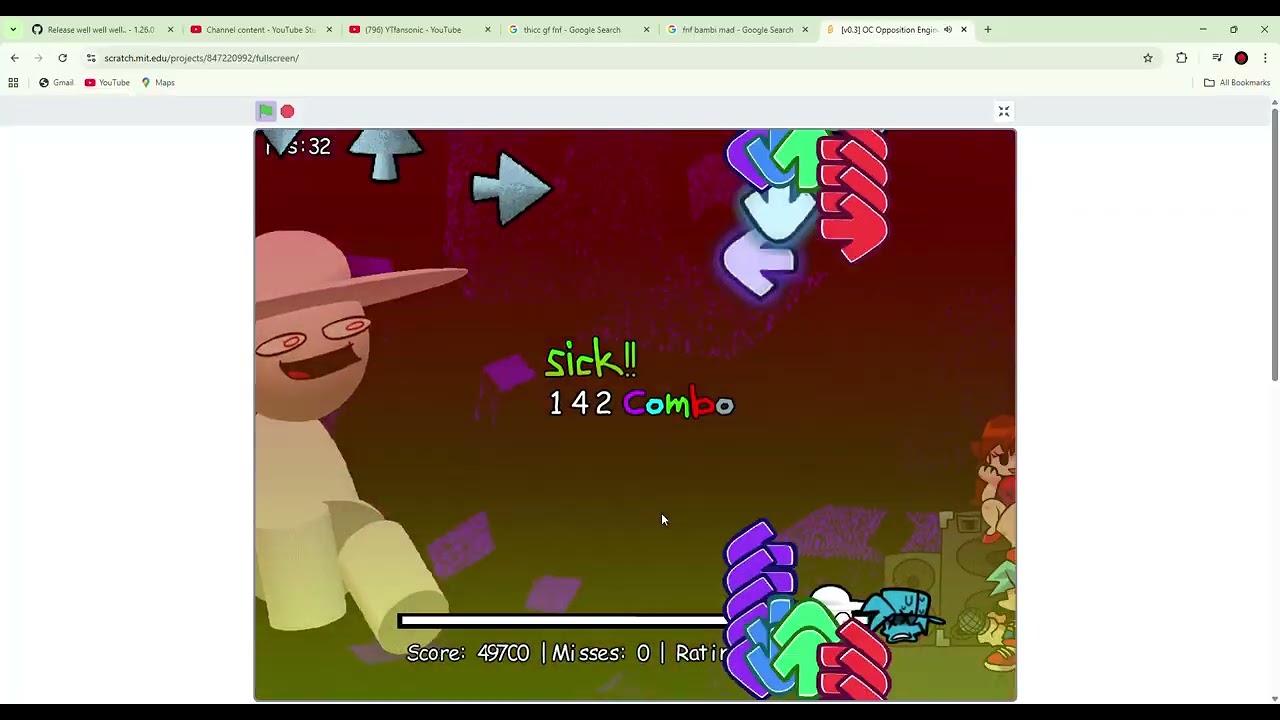1280x720 pixels.
Task: Go back to the previous page
Action: pyautogui.click(x=14, y=58)
